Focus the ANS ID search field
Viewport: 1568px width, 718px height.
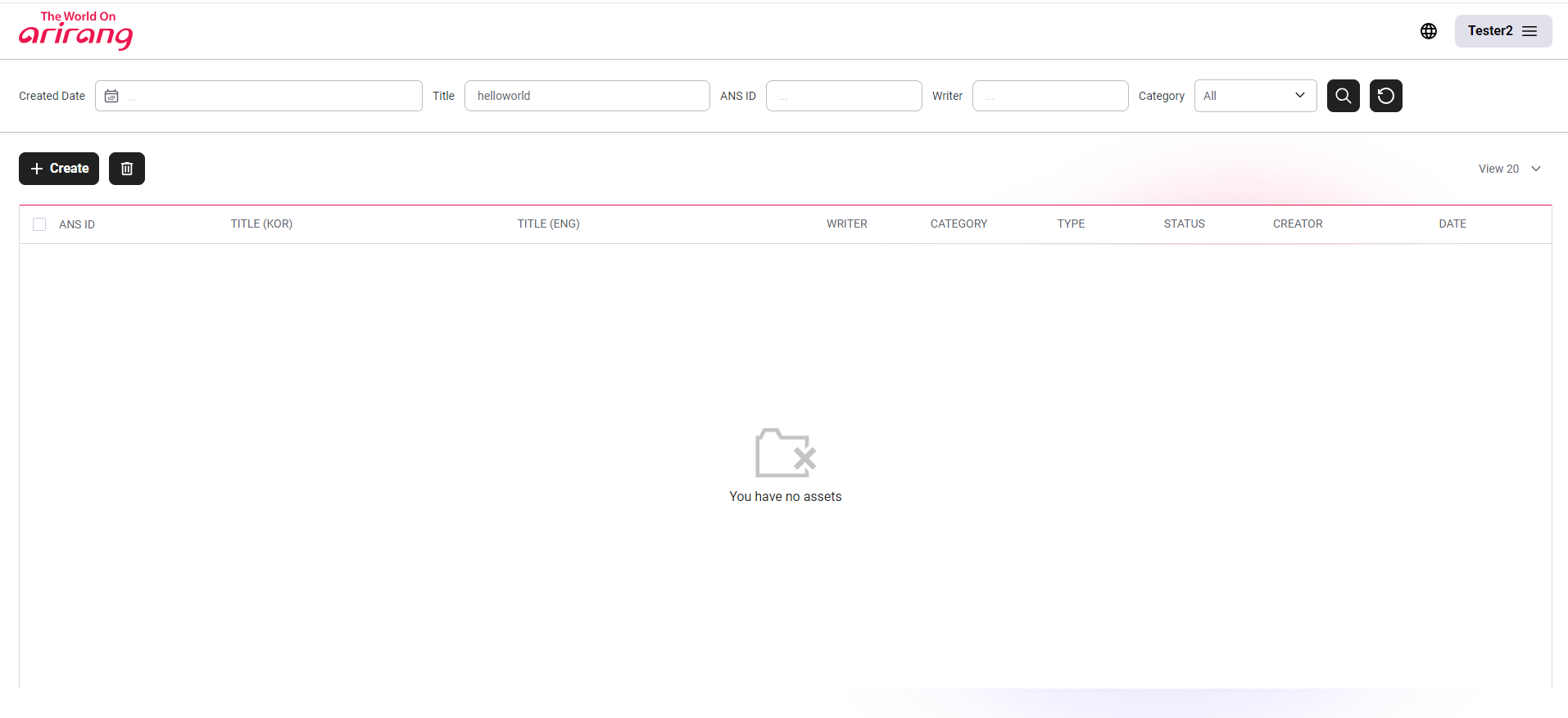click(x=843, y=96)
